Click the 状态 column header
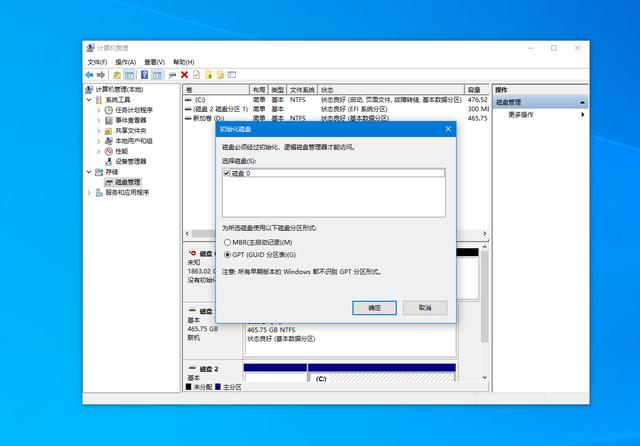 pos(391,90)
